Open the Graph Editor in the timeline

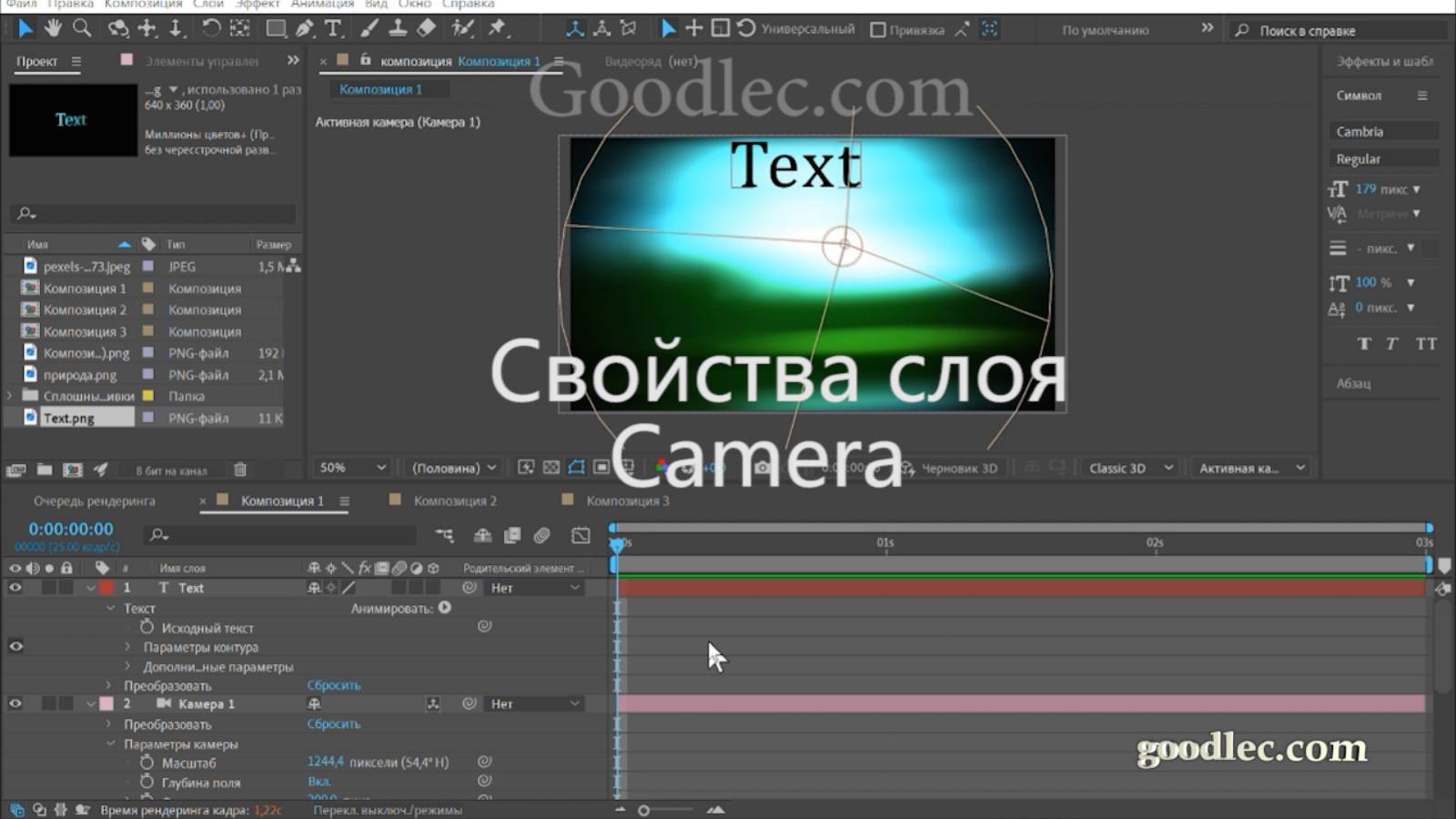[580, 537]
